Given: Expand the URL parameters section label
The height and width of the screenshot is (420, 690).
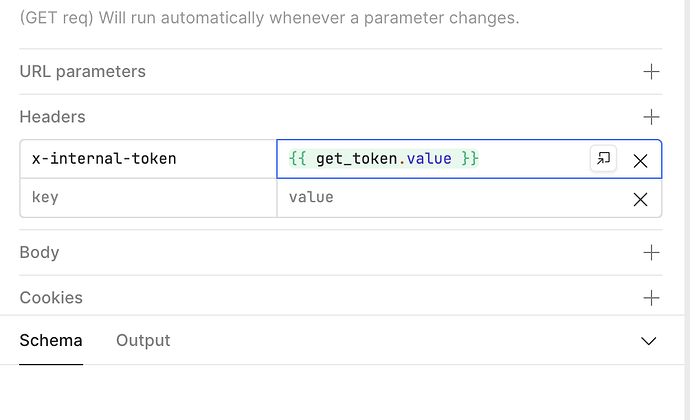Looking at the screenshot, I should (83, 72).
